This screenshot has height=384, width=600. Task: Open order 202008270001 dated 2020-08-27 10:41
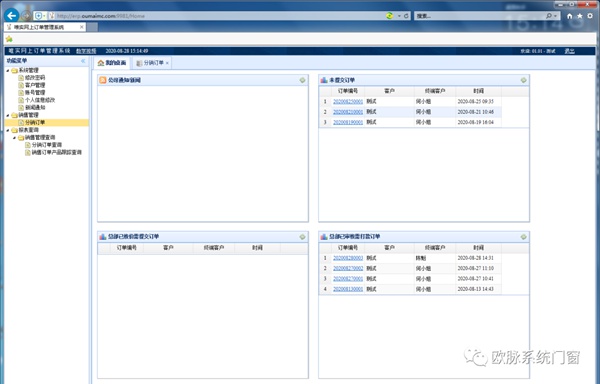(348, 279)
